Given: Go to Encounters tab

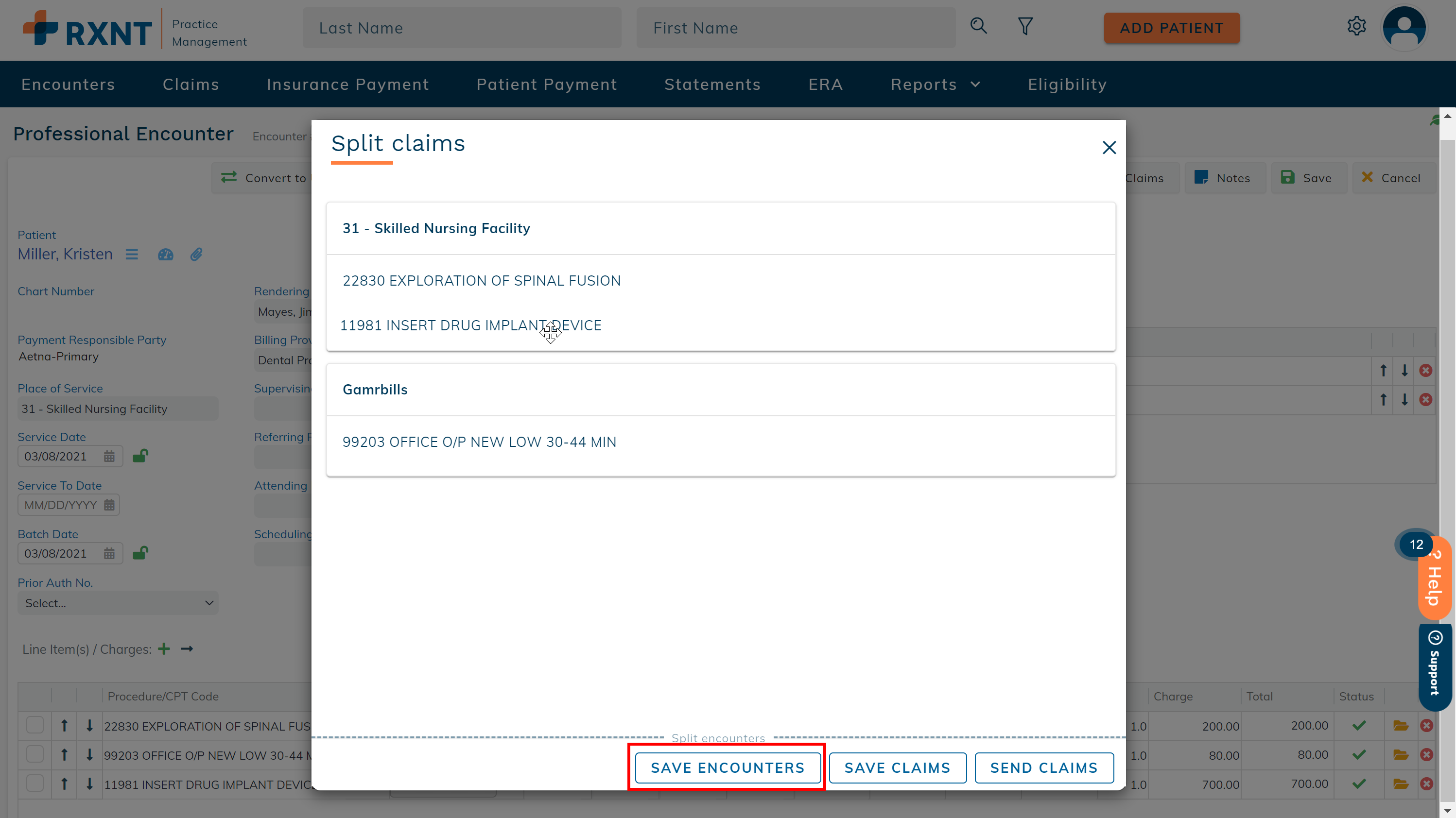Looking at the screenshot, I should click(69, 84).
